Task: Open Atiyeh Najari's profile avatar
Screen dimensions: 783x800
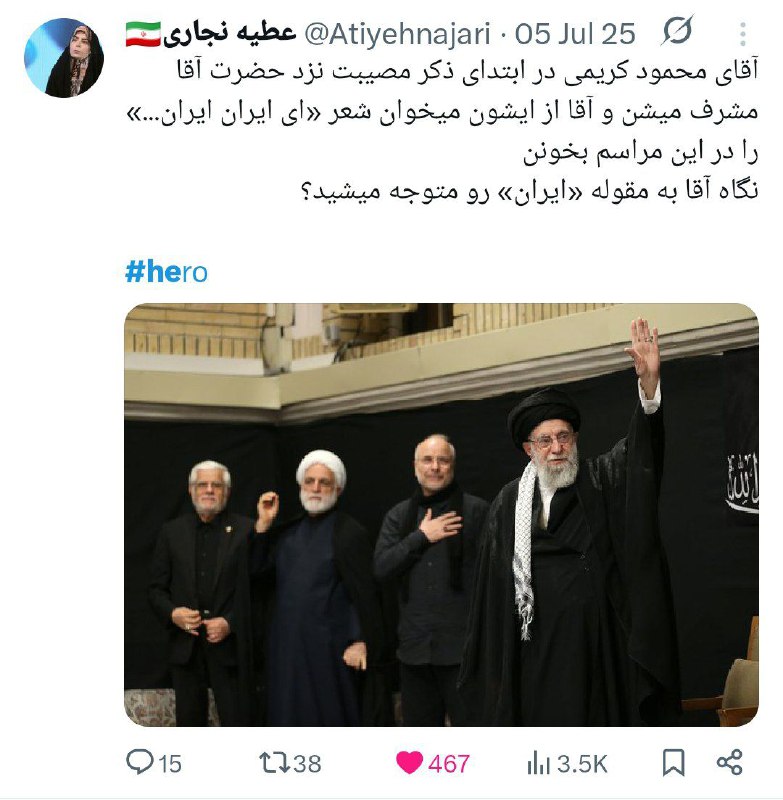Action: click(x=64, y=58)
